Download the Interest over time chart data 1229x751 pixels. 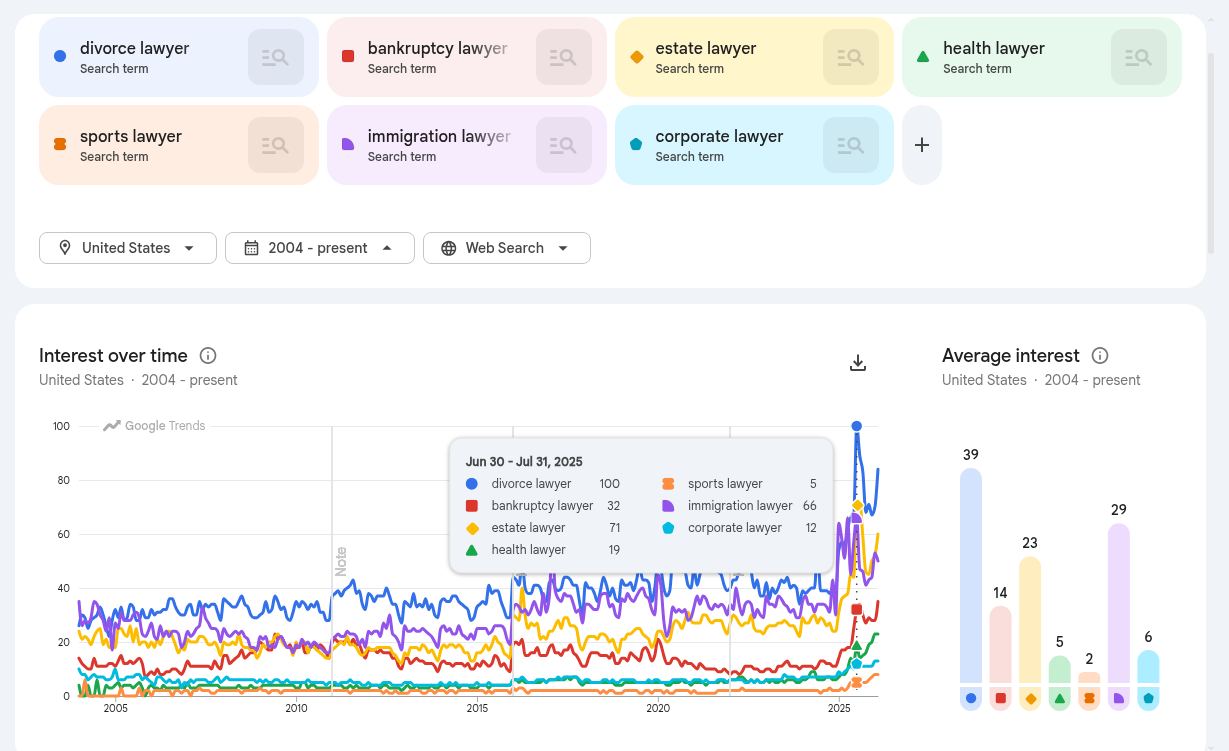[x=857, y=363]
